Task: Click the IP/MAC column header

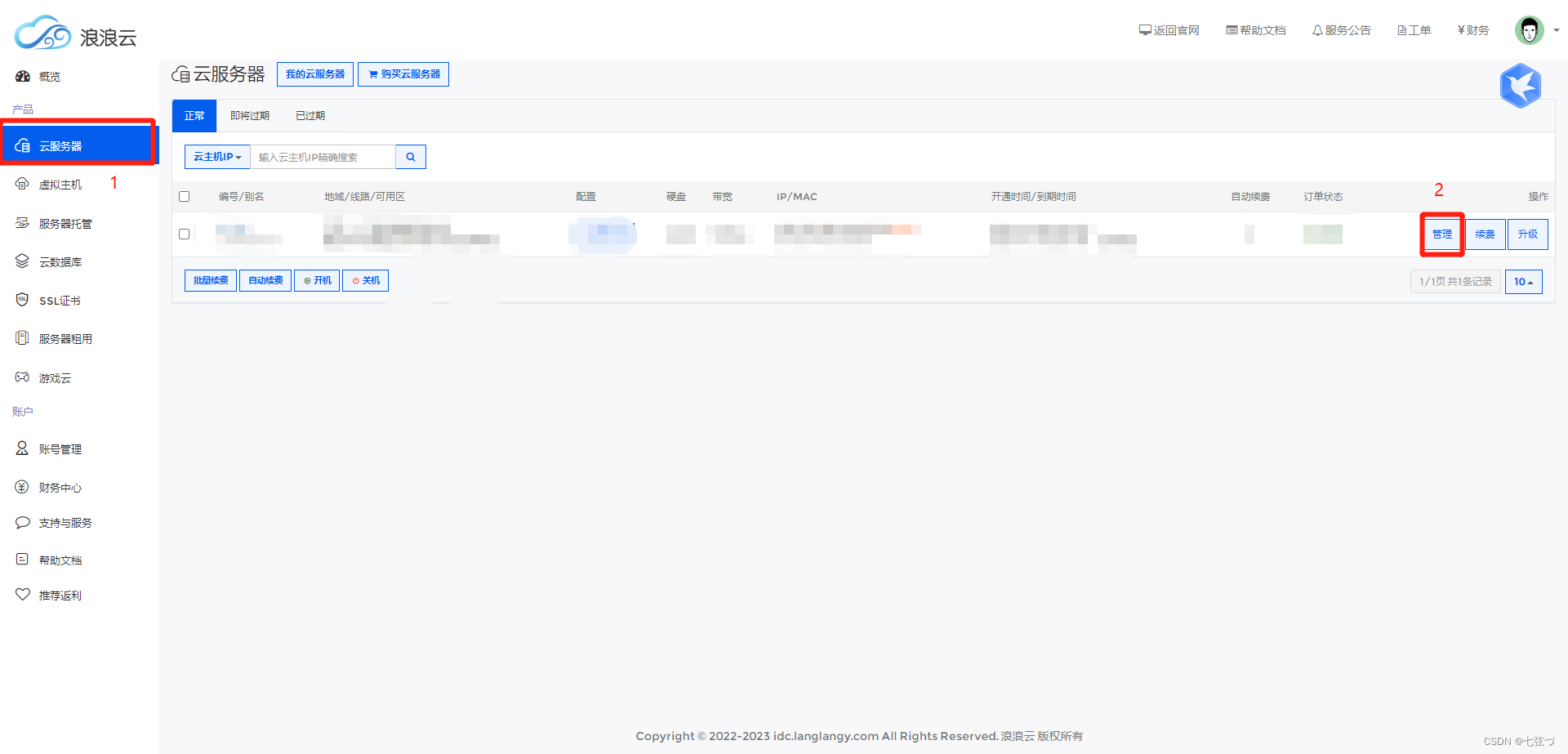Action: [x=797, y=197]
